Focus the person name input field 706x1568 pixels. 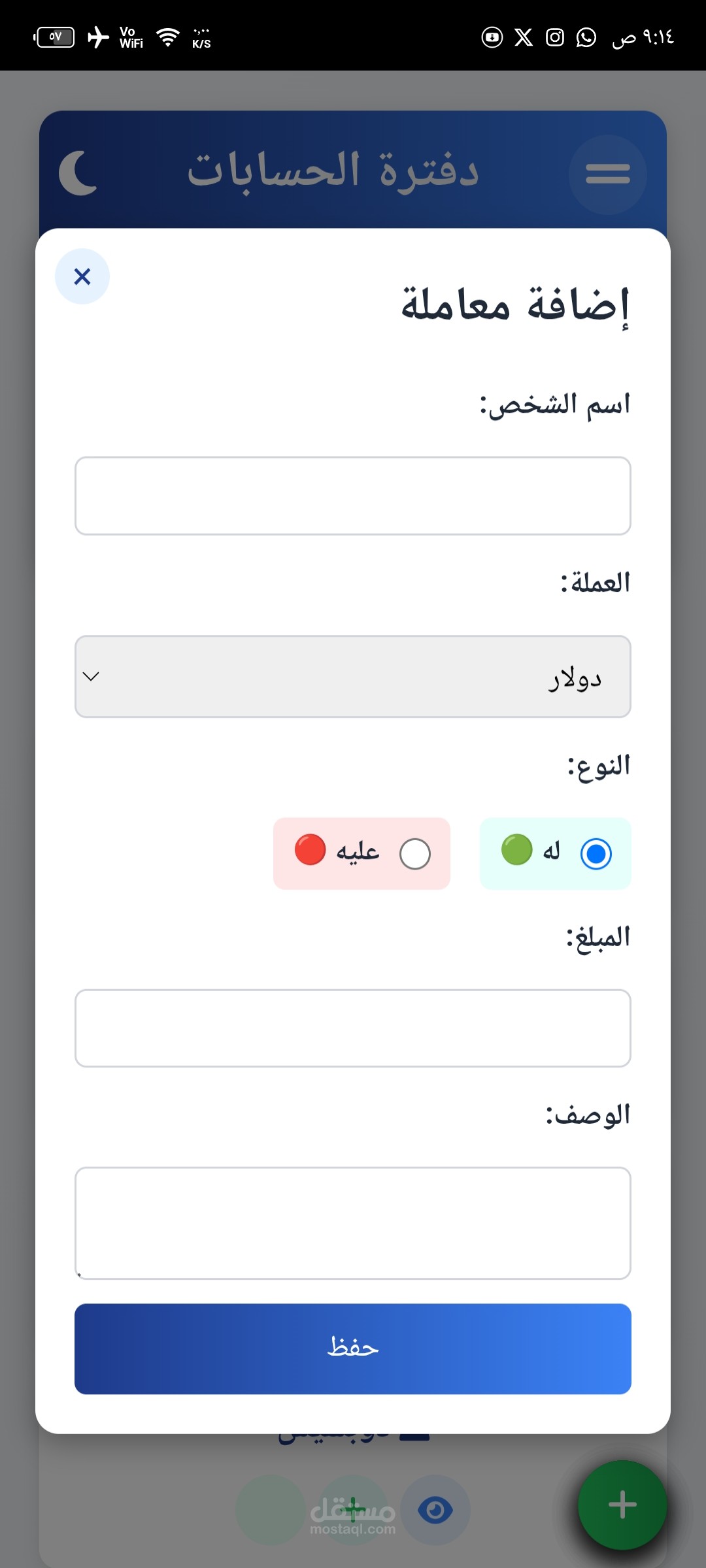[x=353, y=496]
